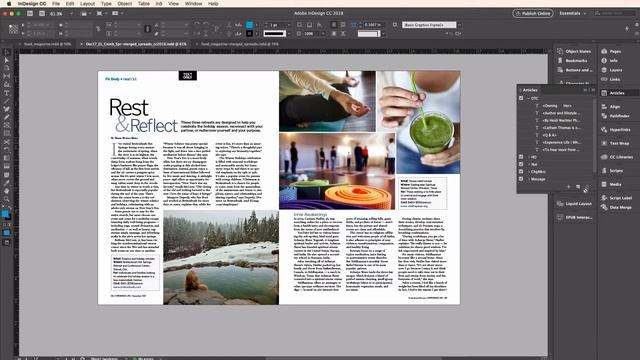Select the '<Q & A>' item in Articles
640x360 pixels.
[x=549, y=135]
